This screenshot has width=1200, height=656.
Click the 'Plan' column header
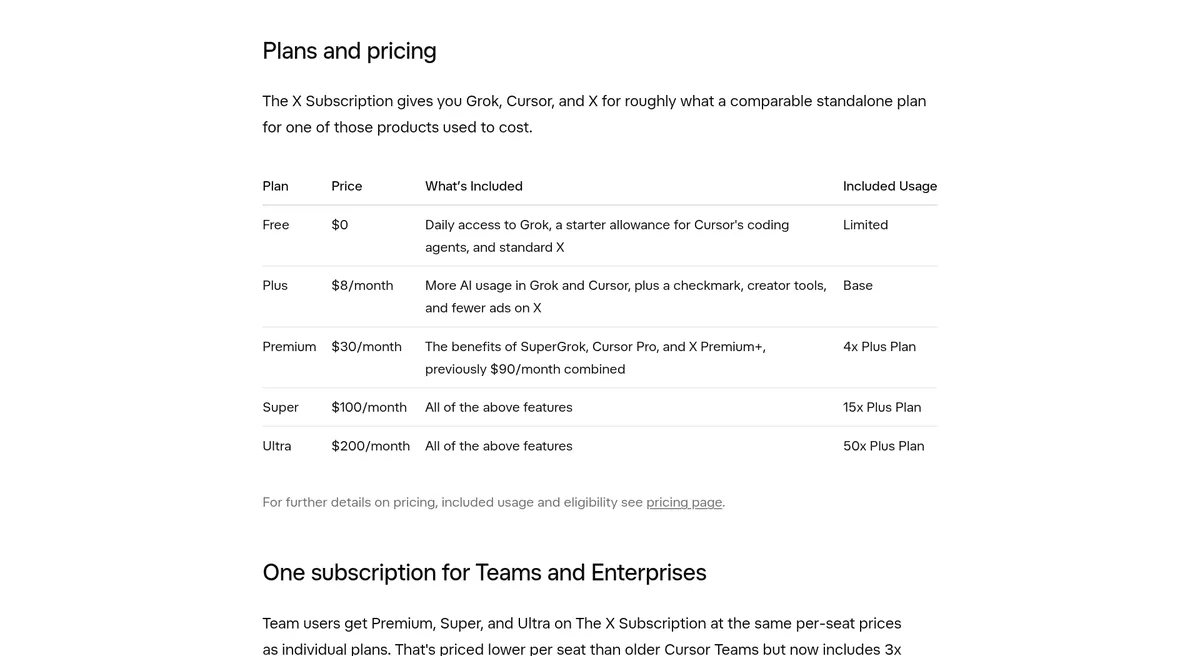tap(275, 186)
